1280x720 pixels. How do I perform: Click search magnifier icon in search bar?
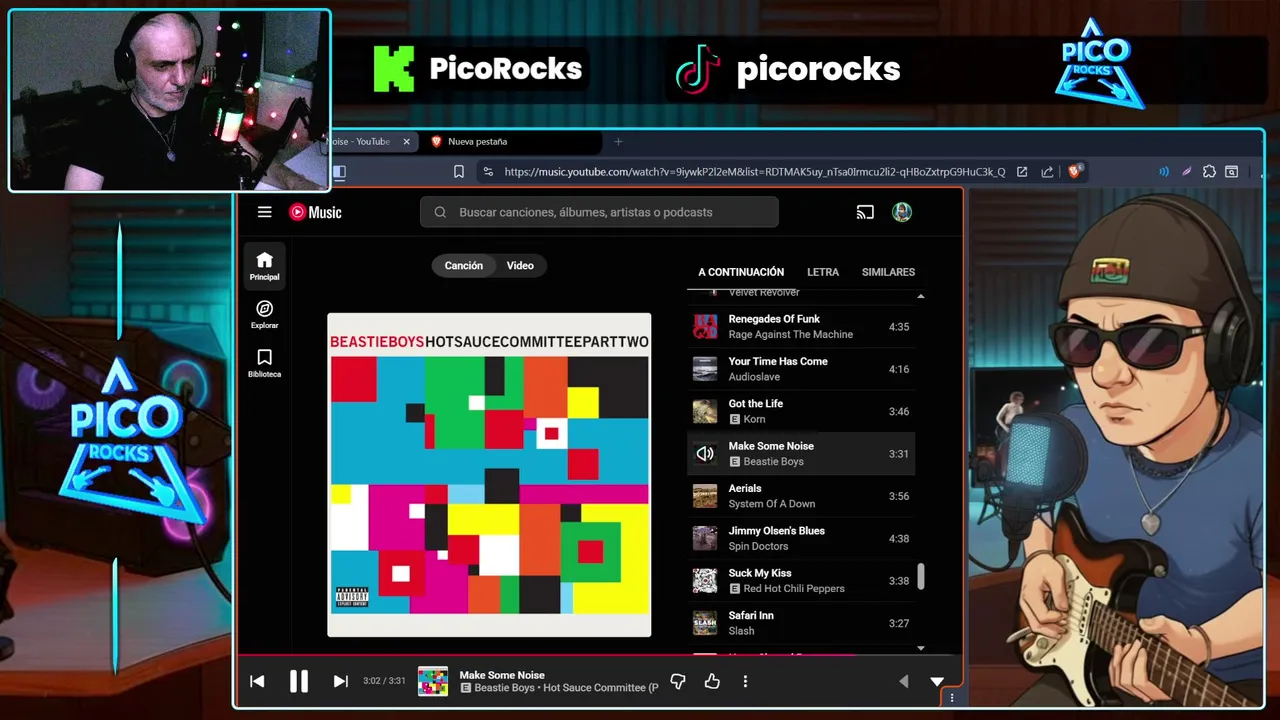(440, 212)
